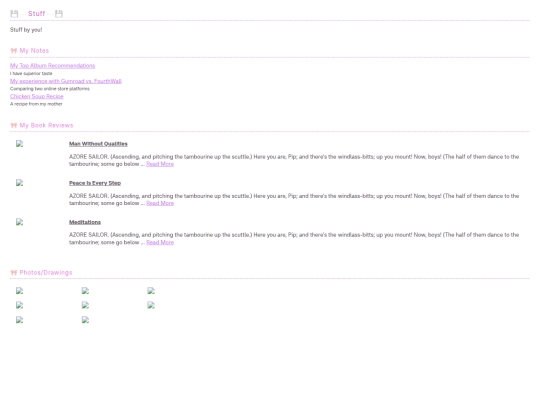Click Peace Is Every Step cover image

[x=20, y=183]
